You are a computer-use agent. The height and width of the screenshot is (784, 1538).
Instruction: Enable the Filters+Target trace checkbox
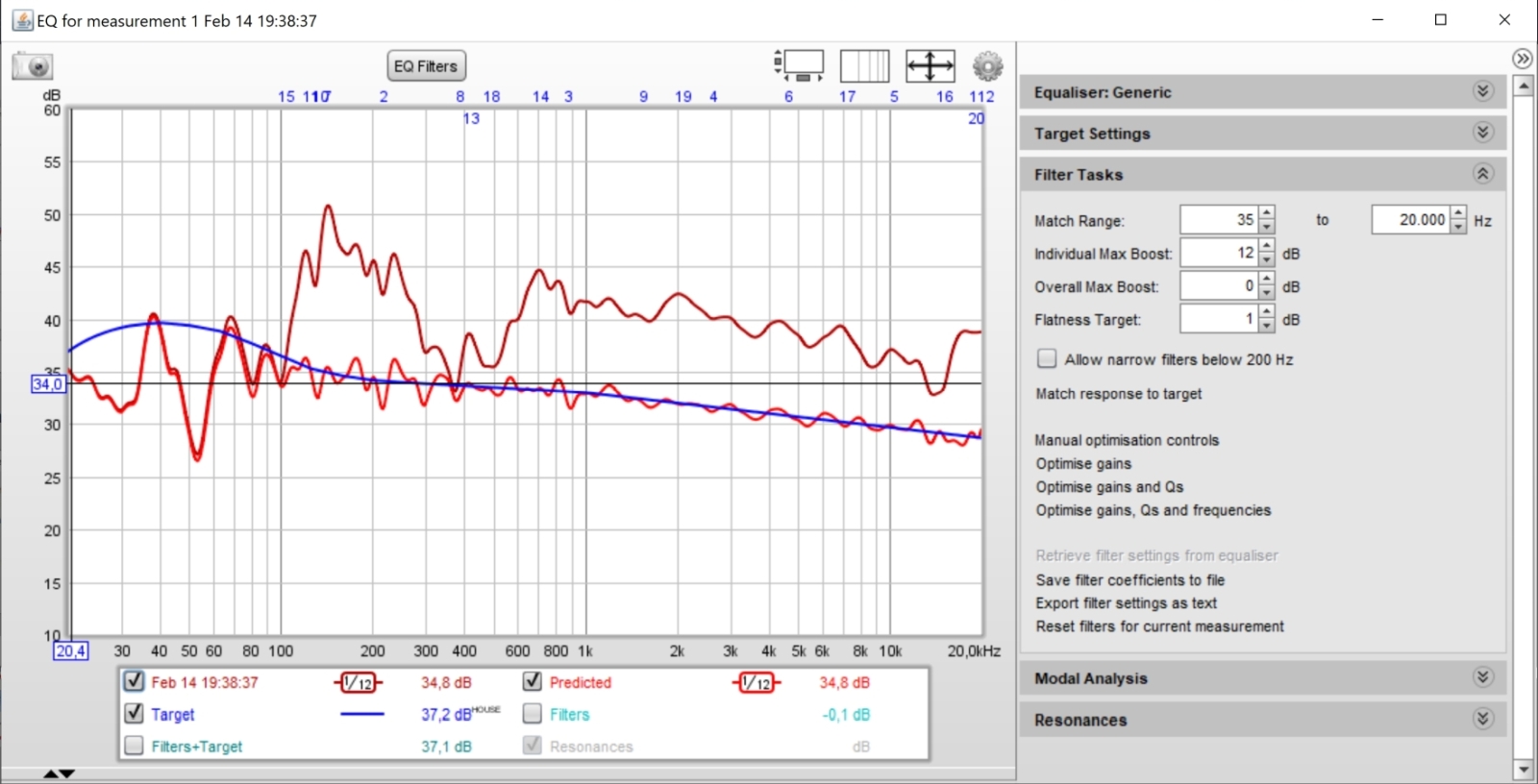pyautogui.click(x=134, y=746)
